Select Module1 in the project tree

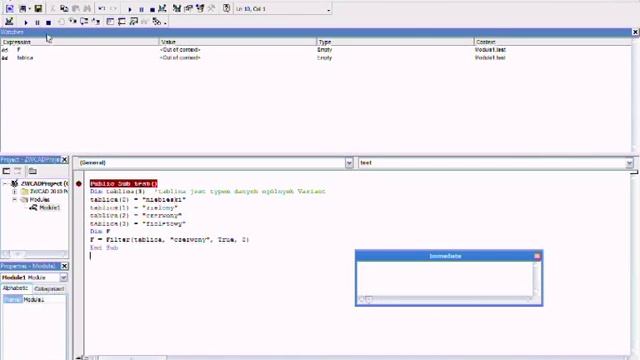pos(45,208)
